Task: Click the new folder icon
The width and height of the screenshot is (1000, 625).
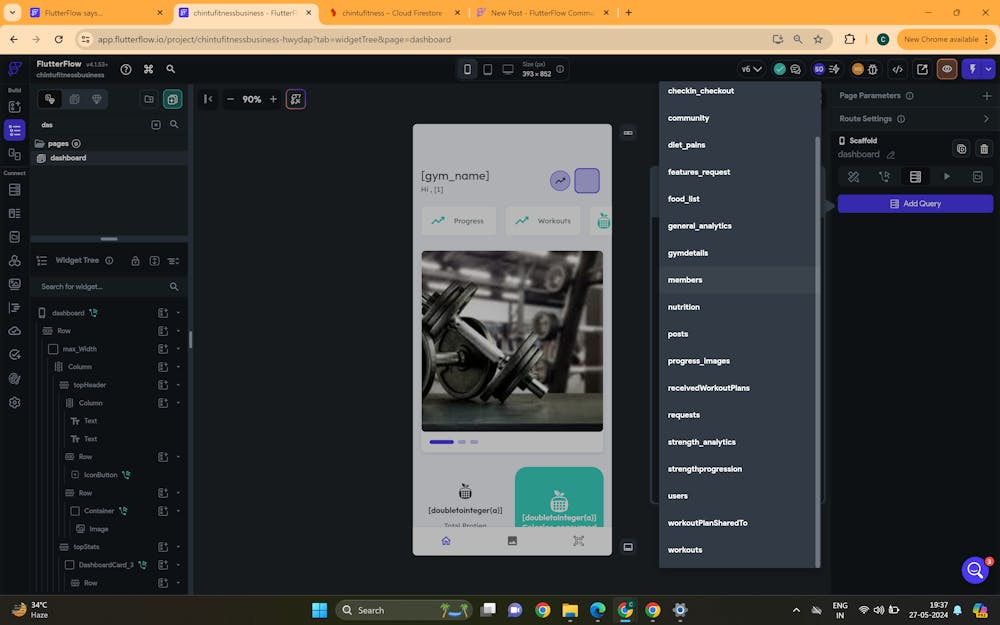Action: (149, 99)
